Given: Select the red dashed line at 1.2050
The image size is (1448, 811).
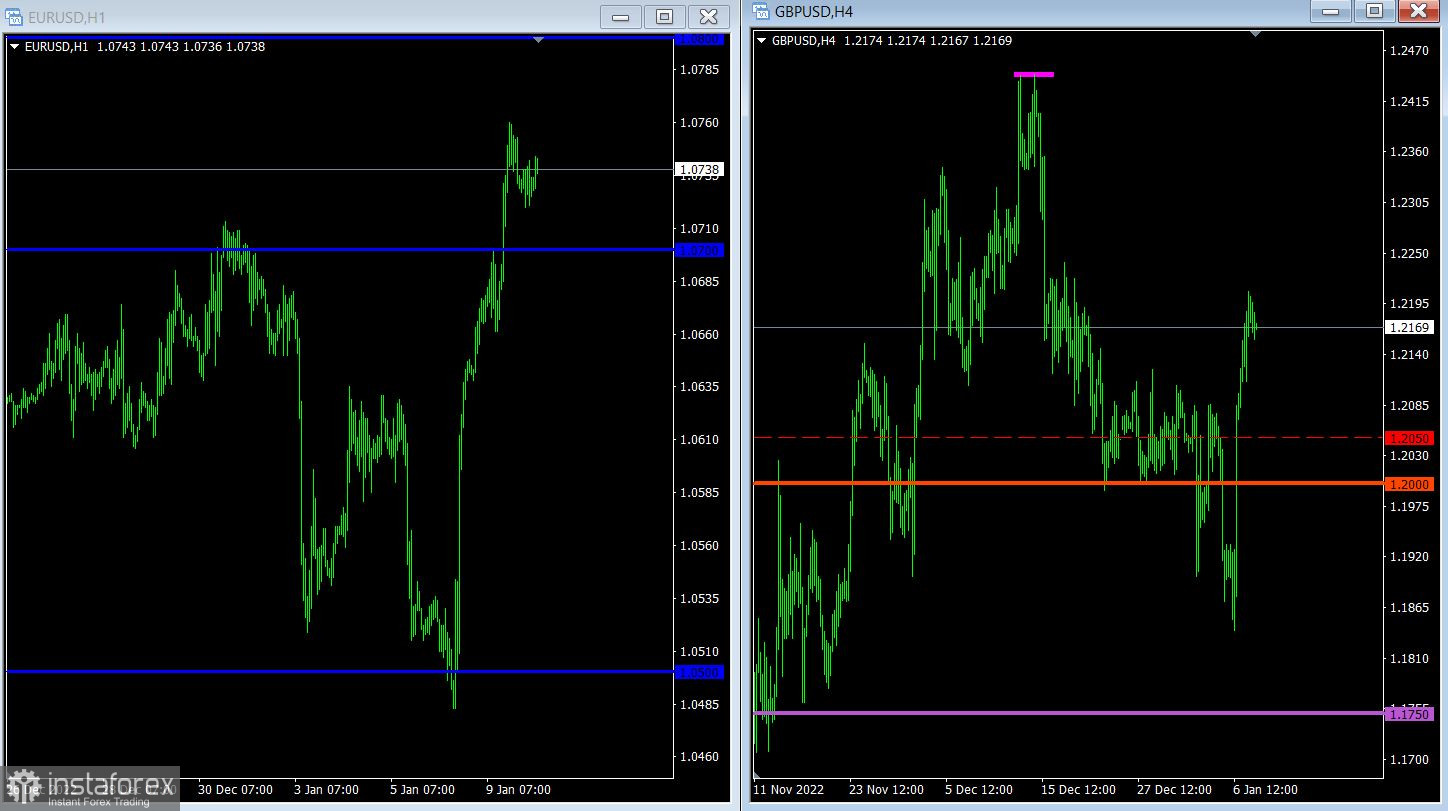Looking at the screenshot, I should click(1069, 437).
